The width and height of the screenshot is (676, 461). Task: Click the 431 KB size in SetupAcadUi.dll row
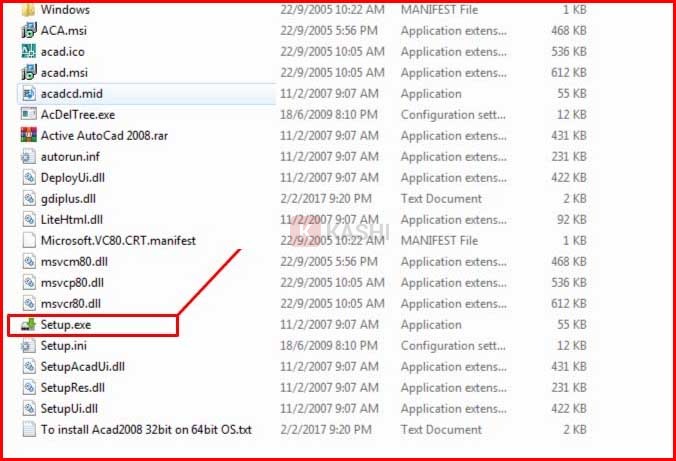569,367
